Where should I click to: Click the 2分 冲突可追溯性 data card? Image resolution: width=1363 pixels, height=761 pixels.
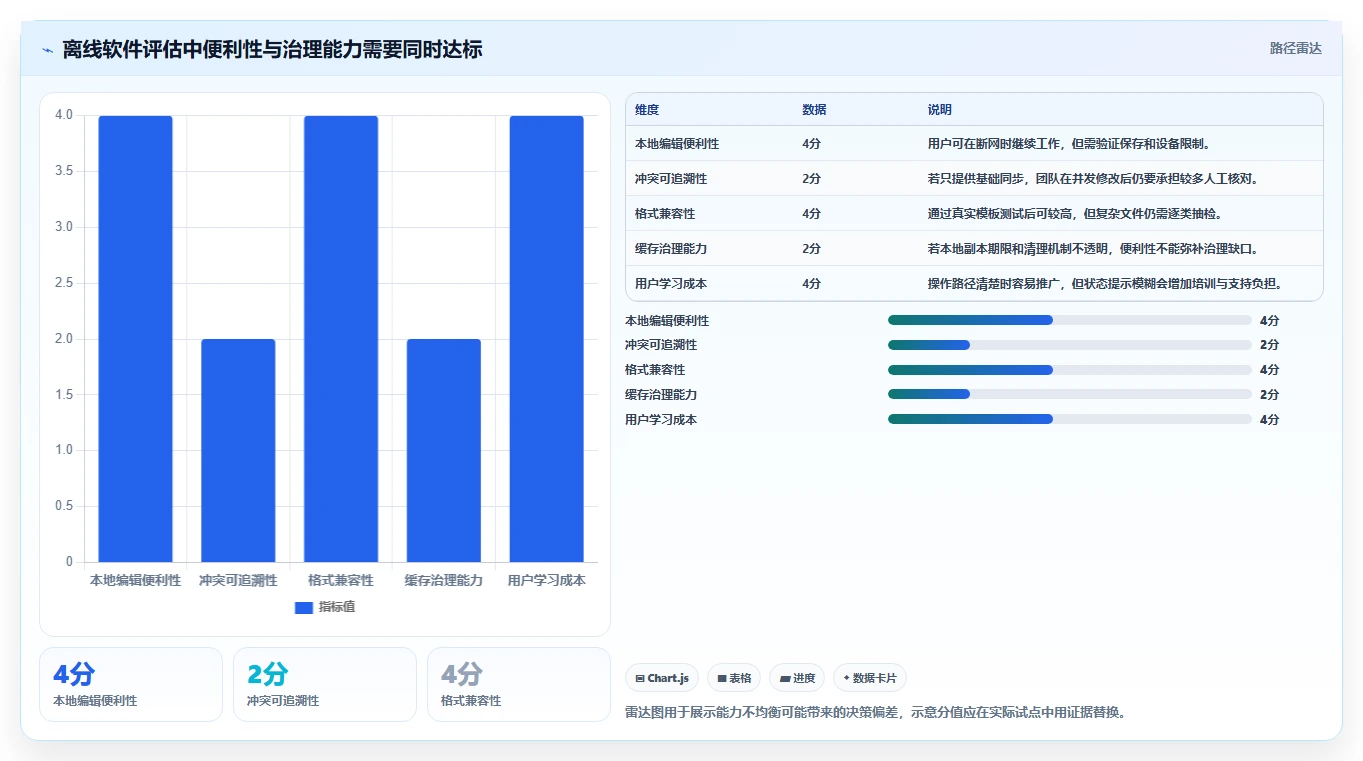click(325, 684)
